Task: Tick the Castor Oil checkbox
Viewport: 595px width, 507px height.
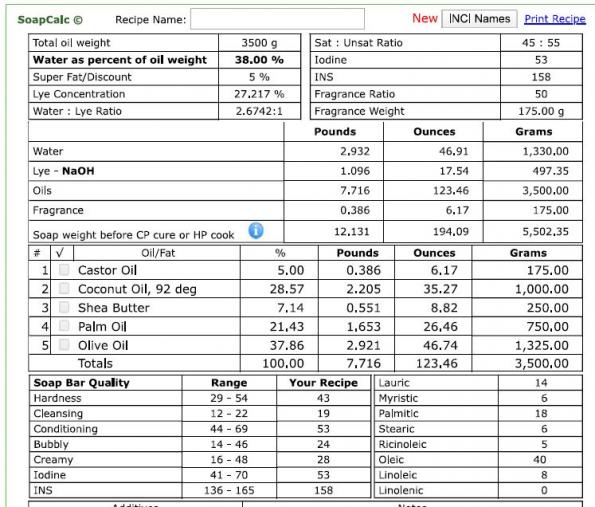Action: tap(64, 270)
